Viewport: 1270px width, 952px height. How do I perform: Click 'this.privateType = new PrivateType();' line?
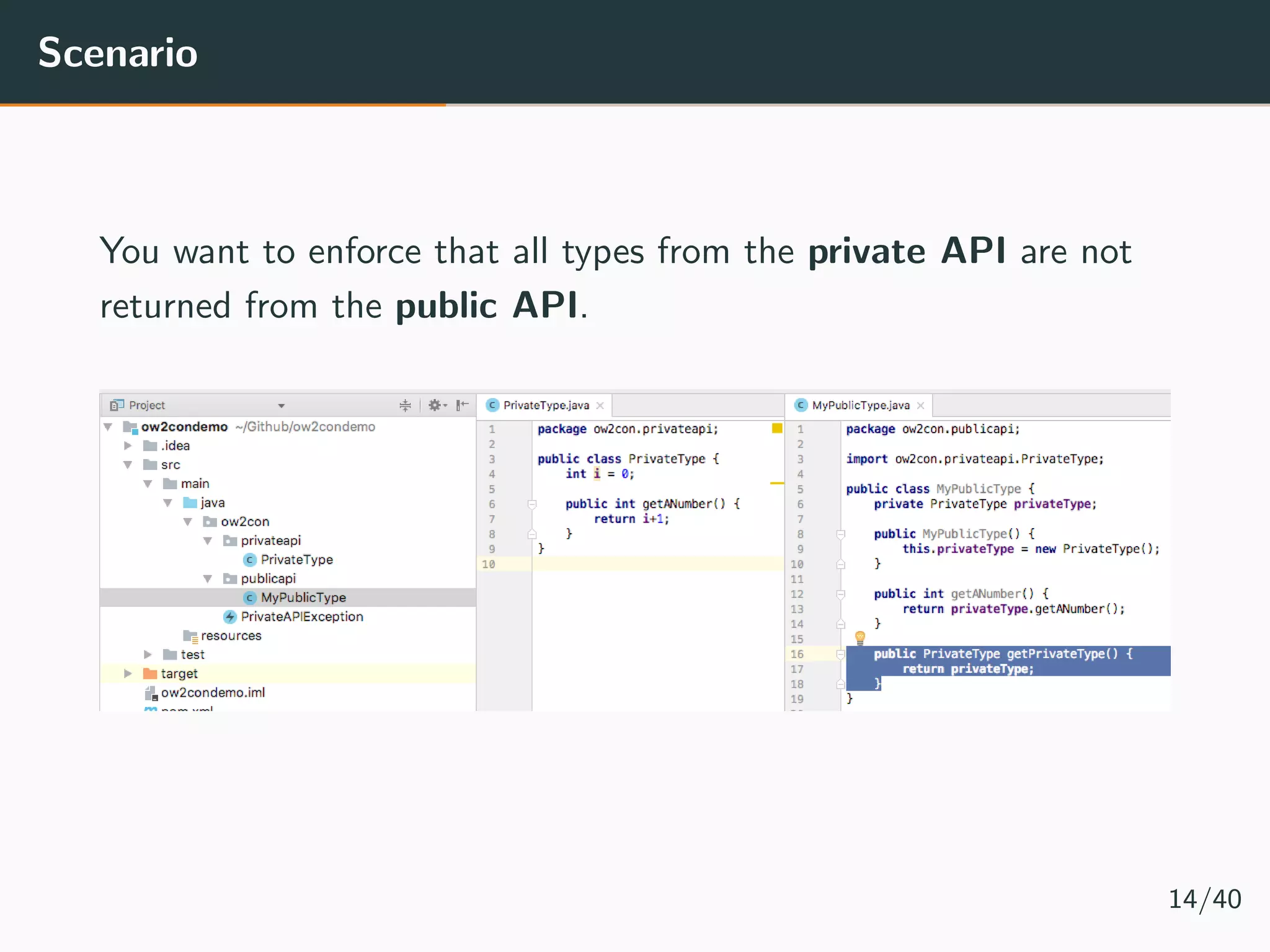click(1031, 549)
